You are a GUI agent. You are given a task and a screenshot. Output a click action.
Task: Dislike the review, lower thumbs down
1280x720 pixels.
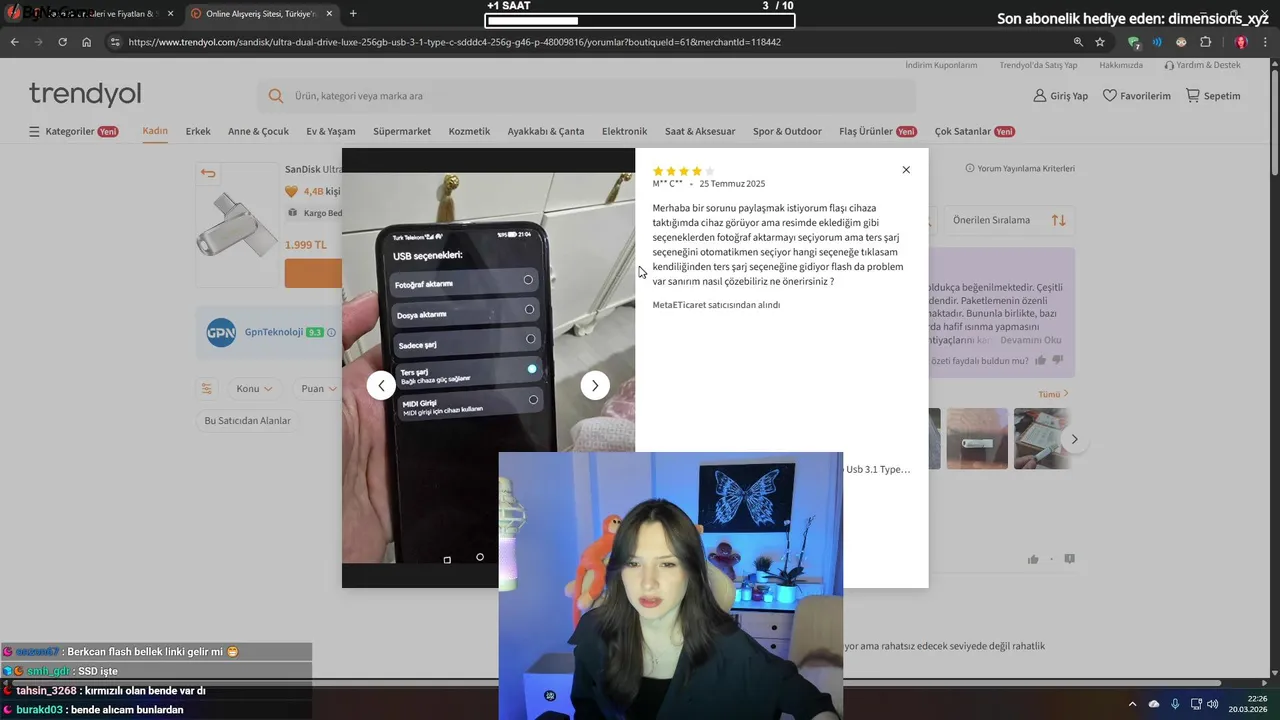(1069, 559)
